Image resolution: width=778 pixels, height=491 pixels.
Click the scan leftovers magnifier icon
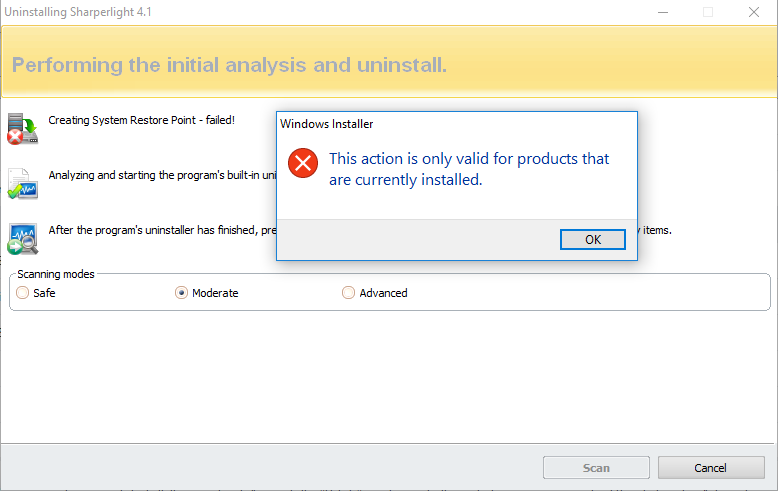pyautogui.click(x=22, y=239)
